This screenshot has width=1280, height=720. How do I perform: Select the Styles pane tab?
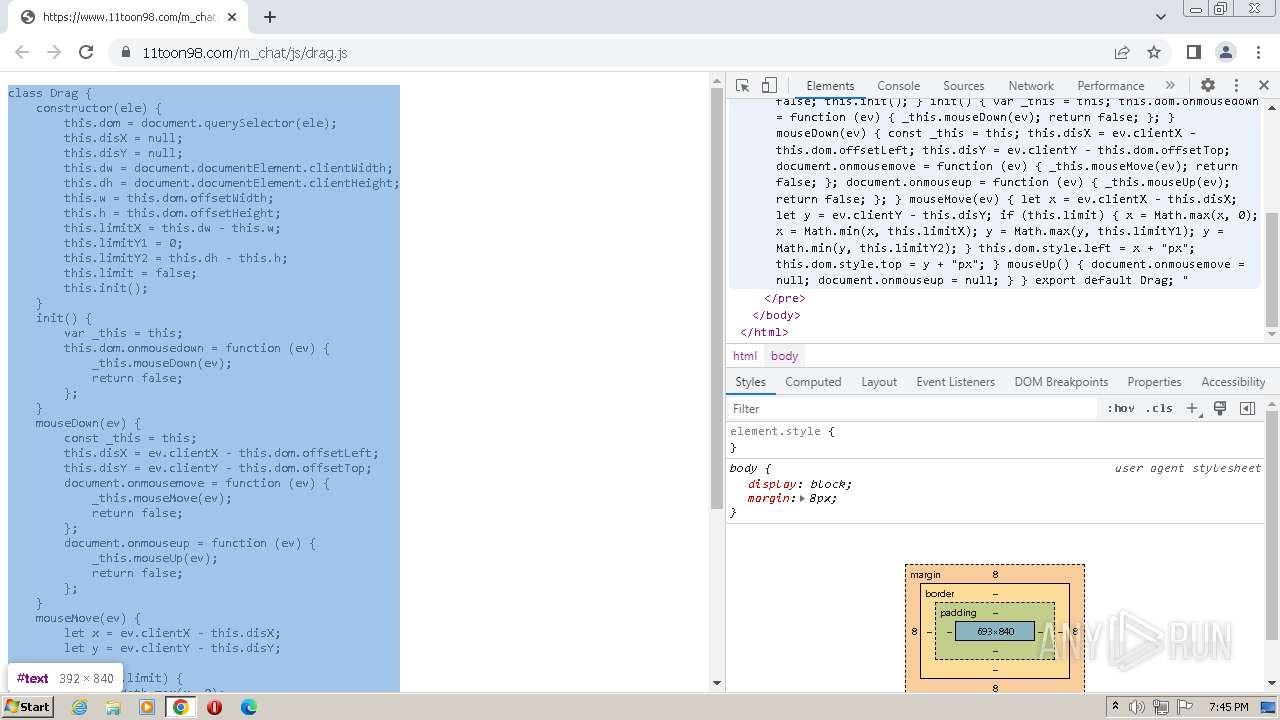tap(750, 382)
